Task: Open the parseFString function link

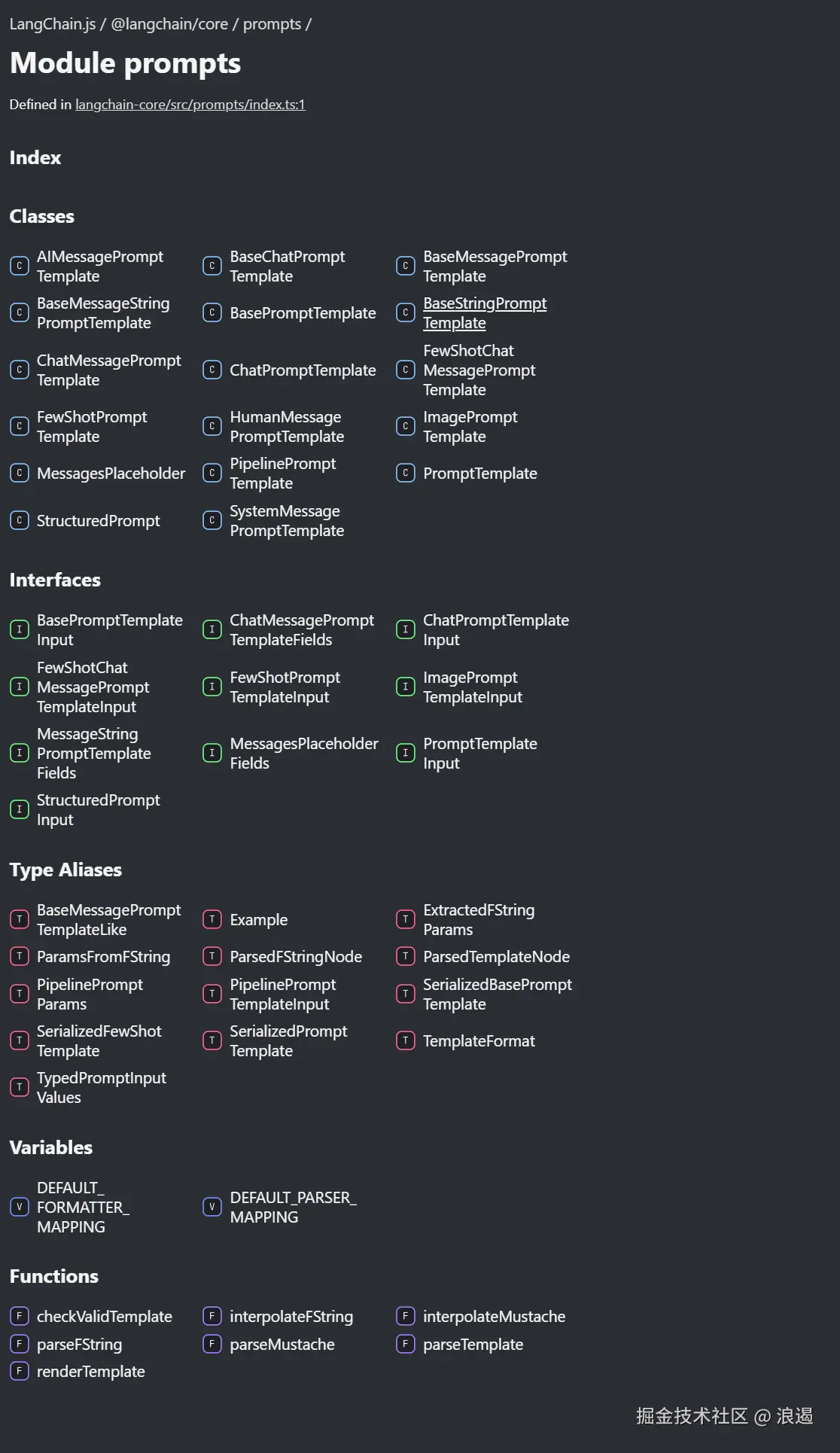Action: click(79, 1344)
